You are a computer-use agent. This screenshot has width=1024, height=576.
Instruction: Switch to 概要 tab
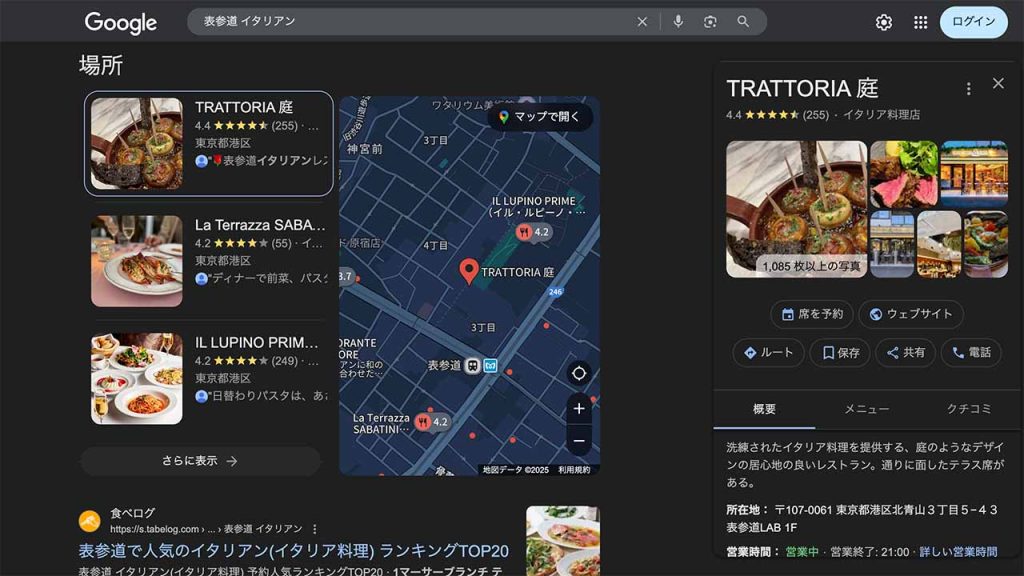coord(764,409)
